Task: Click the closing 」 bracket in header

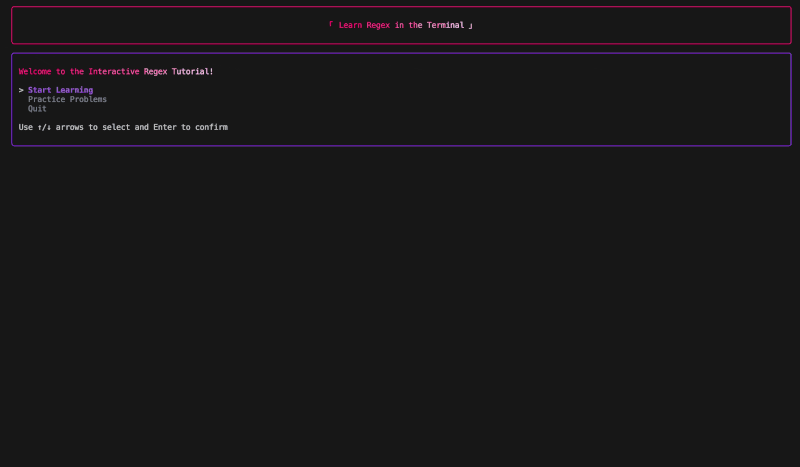Action: tap(470, 25)
